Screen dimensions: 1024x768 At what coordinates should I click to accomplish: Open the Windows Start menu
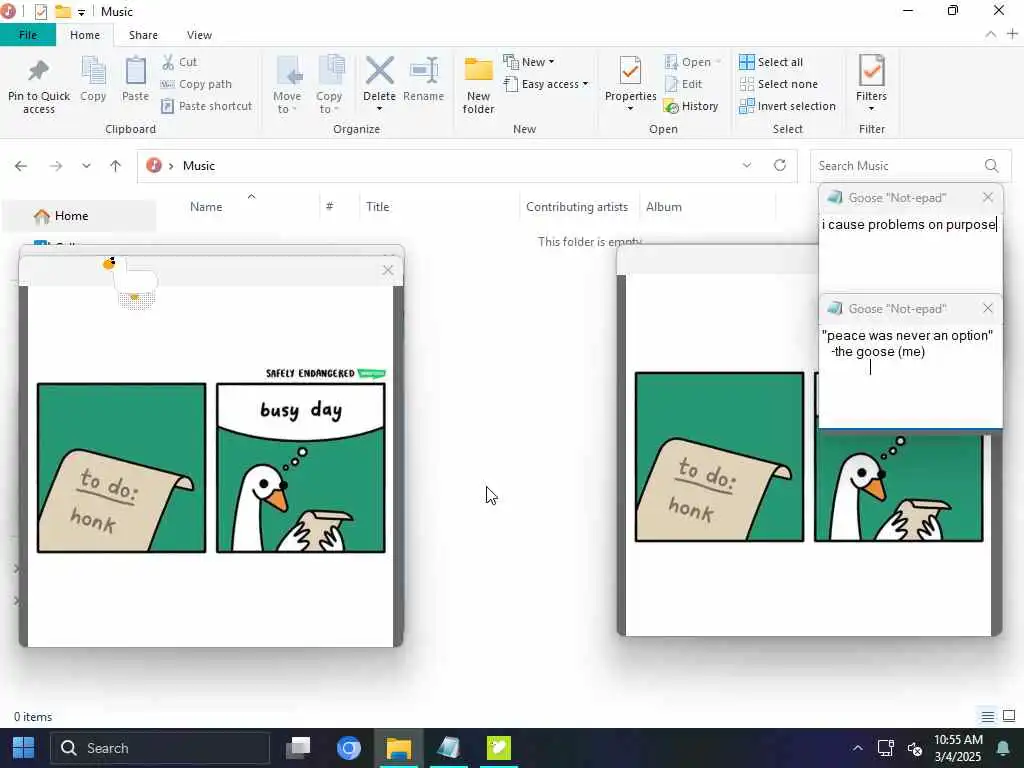tap(24, 748)
